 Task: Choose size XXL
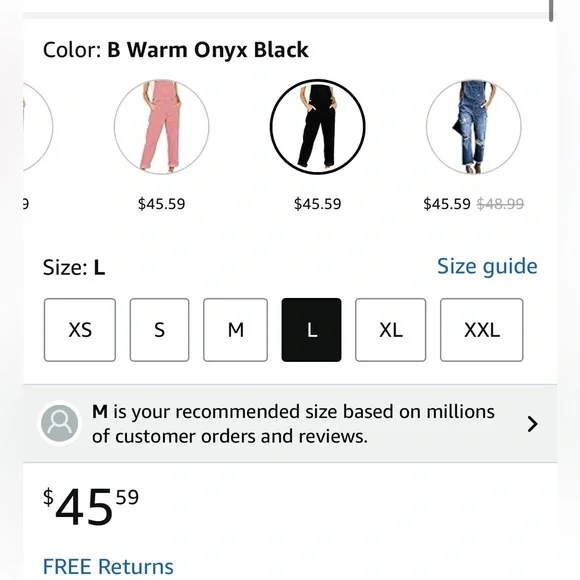482,330
